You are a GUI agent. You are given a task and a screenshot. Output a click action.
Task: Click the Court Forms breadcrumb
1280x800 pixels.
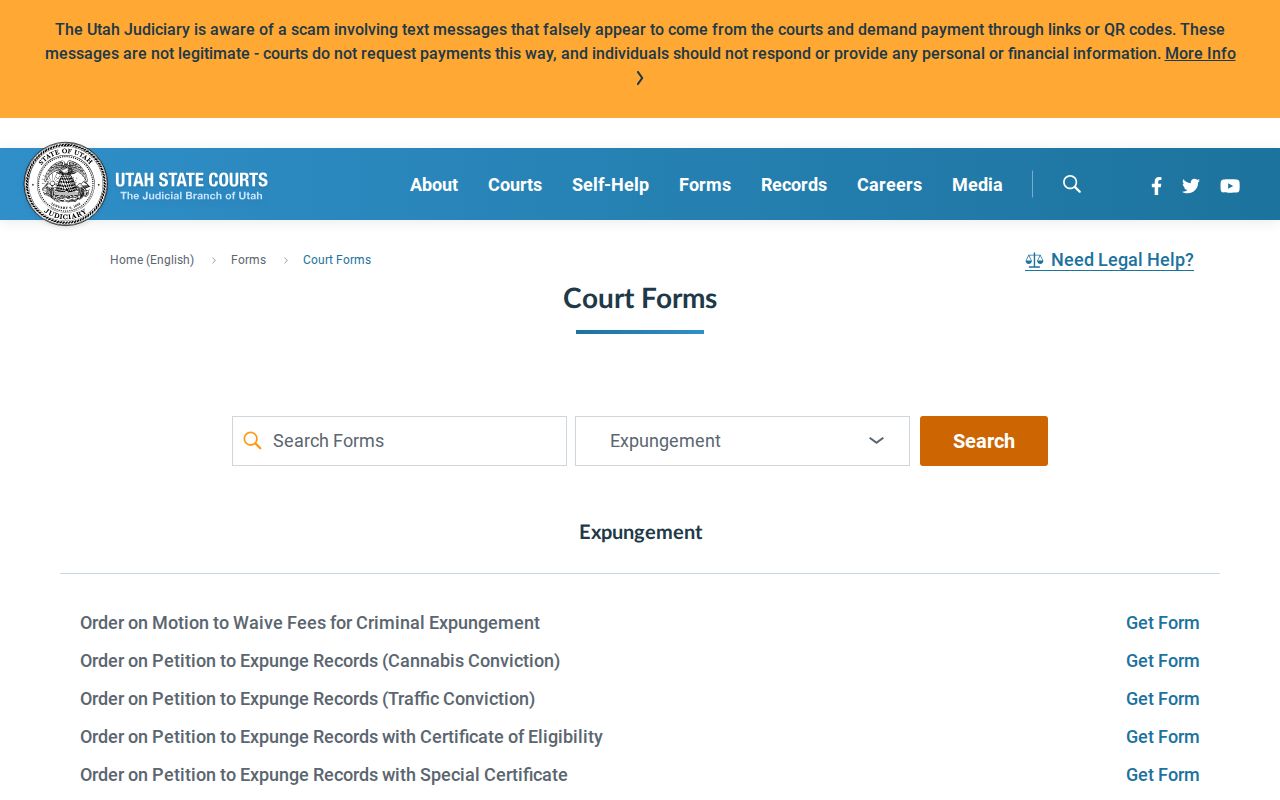pyautogui.click(x=337, y=259)
